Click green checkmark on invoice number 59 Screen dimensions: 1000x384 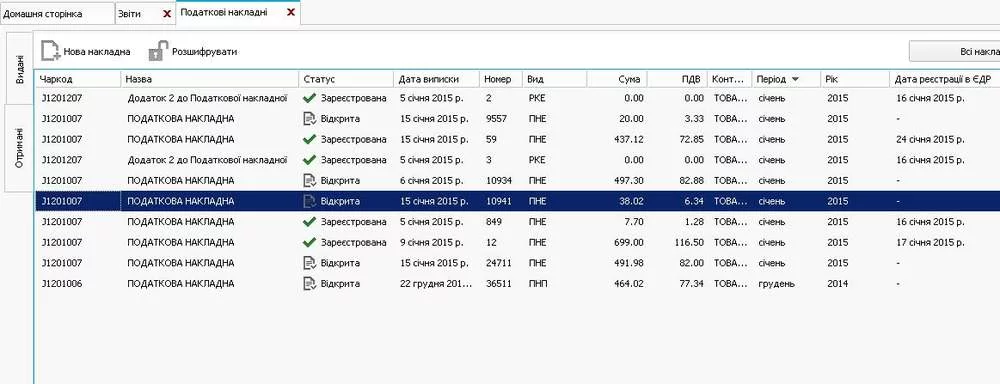[x=309, y=139]
